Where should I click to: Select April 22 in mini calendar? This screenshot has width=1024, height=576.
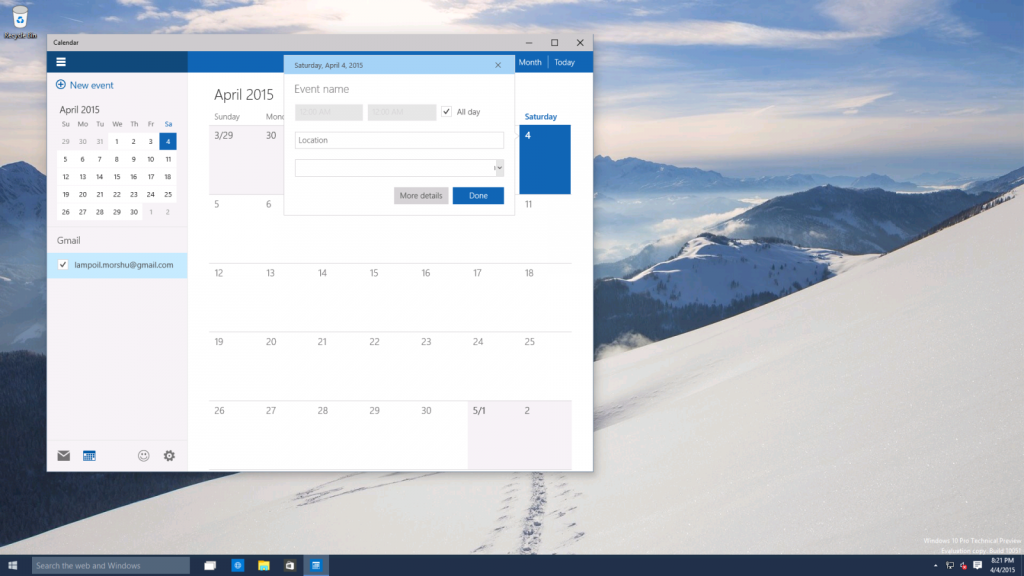point(116,194)
